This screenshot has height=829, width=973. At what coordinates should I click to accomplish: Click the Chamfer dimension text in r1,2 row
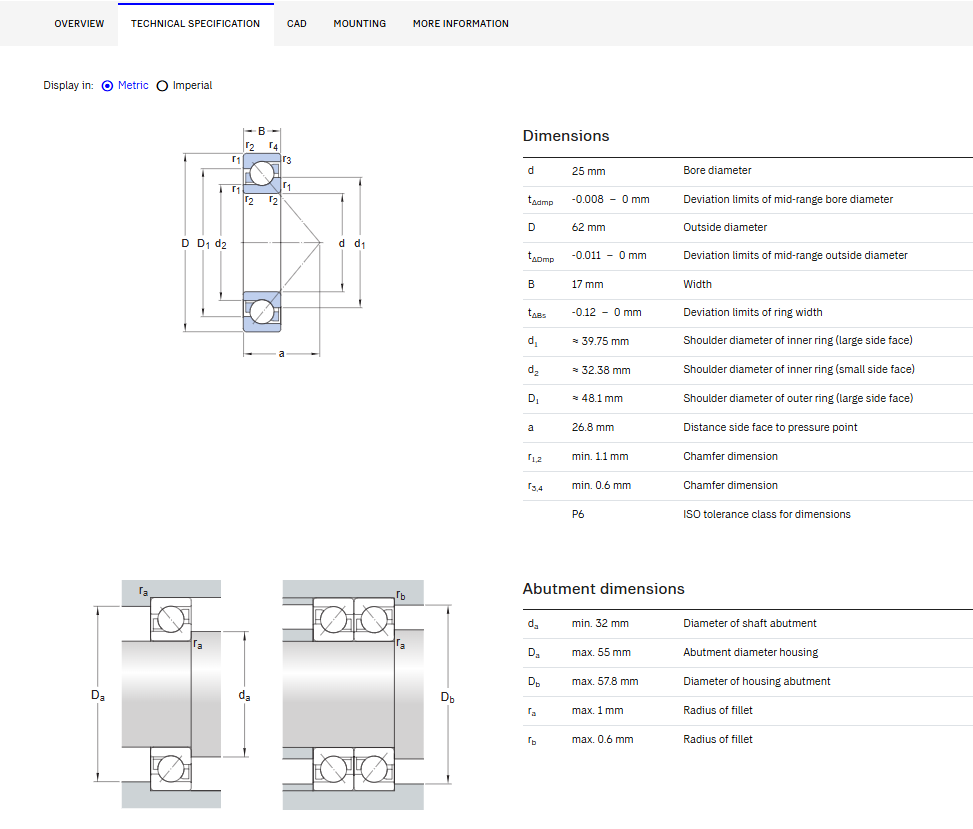tap(730, 457)
